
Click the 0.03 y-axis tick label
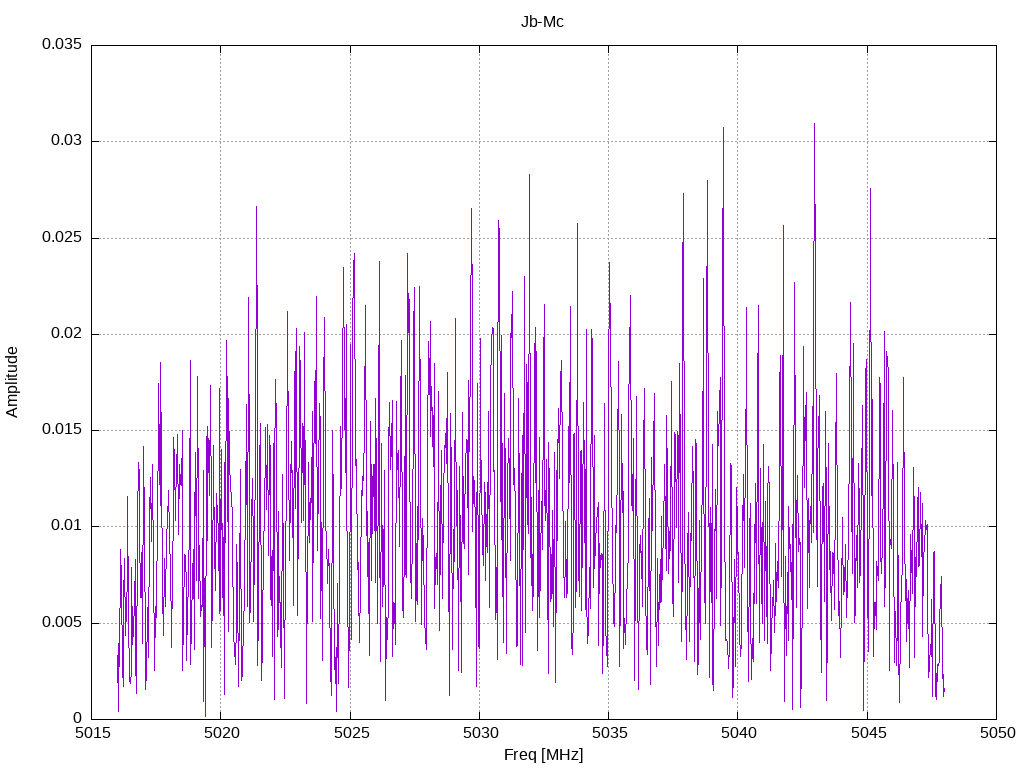67,140
